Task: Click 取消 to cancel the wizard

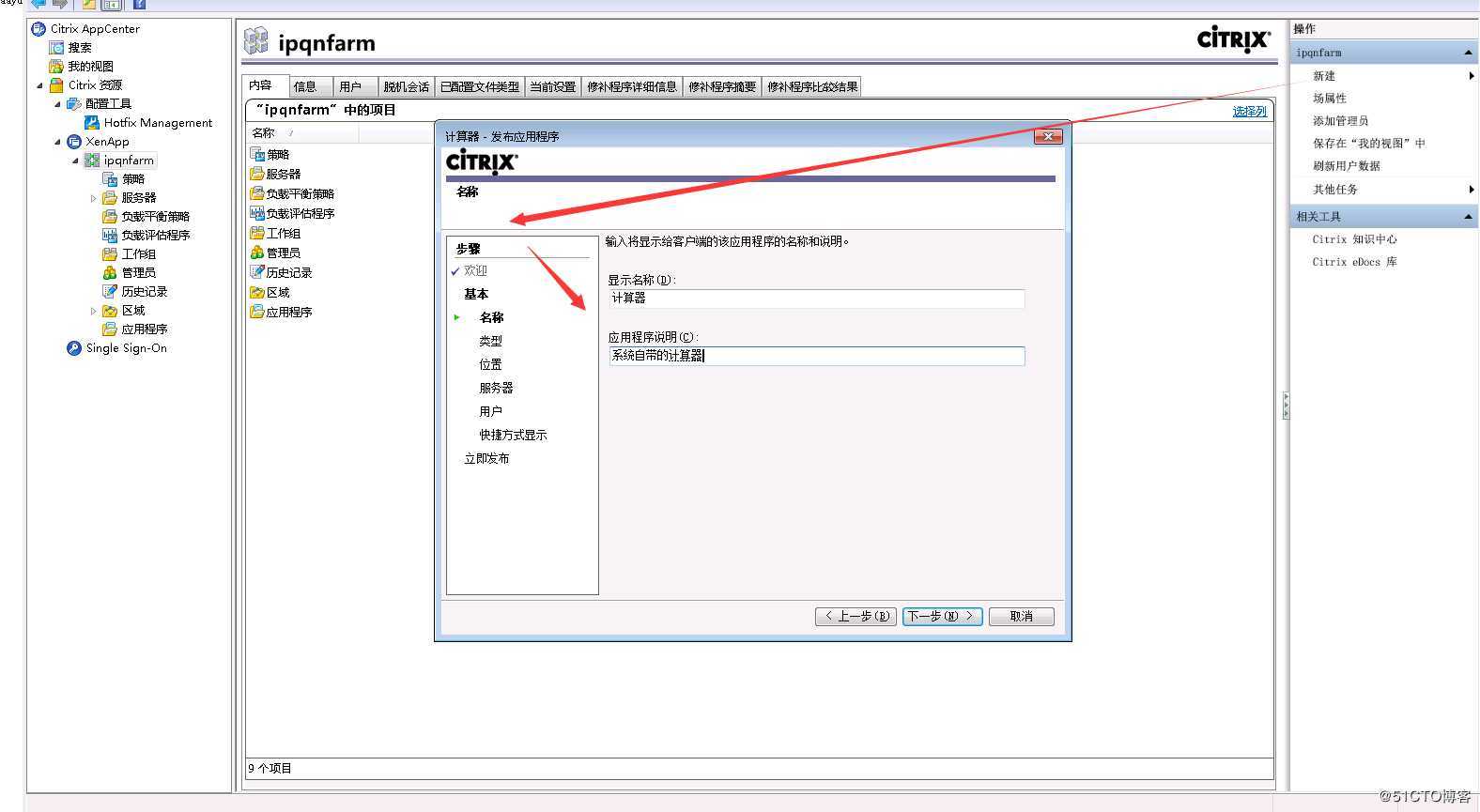Action: [x=1021, y=617]
